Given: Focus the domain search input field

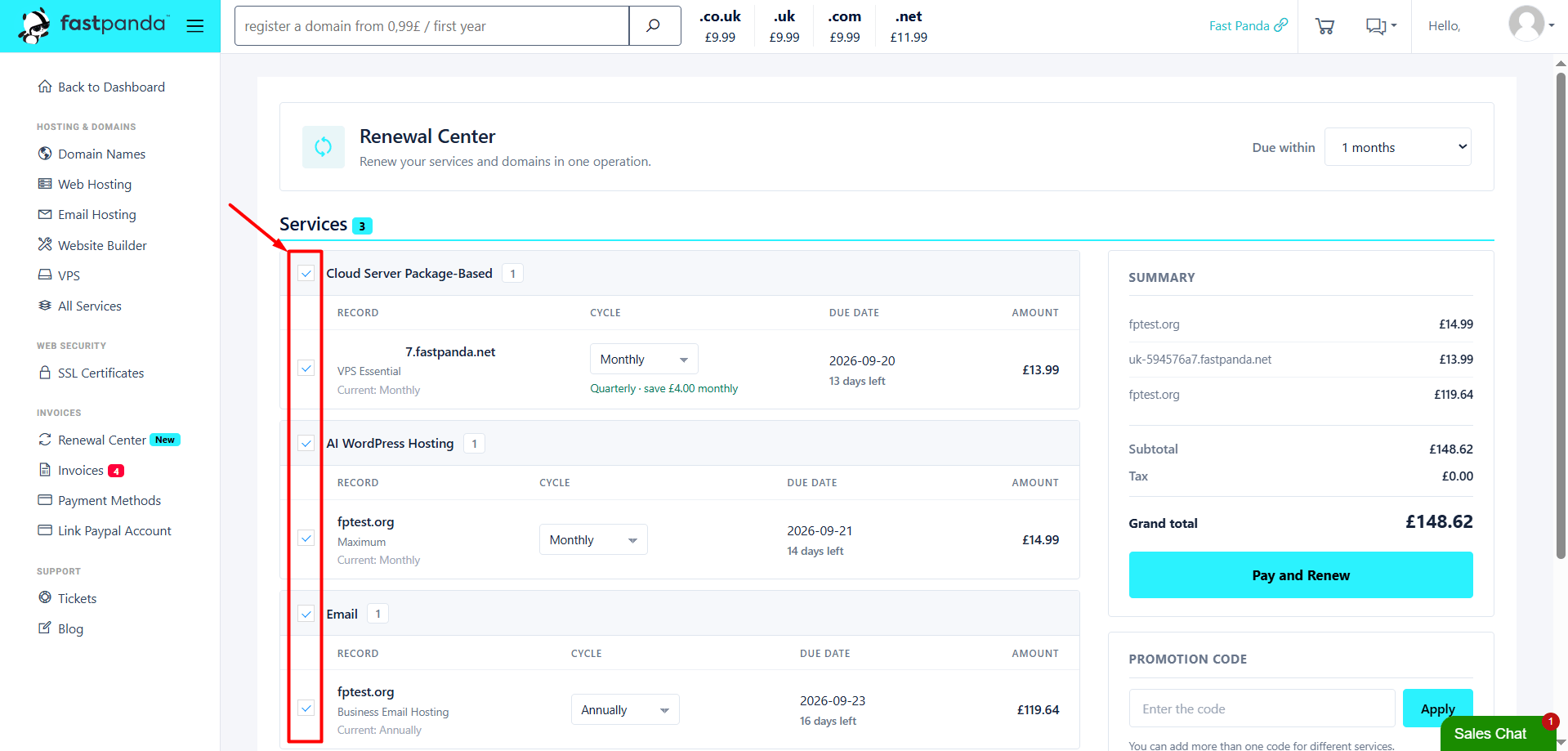Looking at the screenshot, I should 431,26.
